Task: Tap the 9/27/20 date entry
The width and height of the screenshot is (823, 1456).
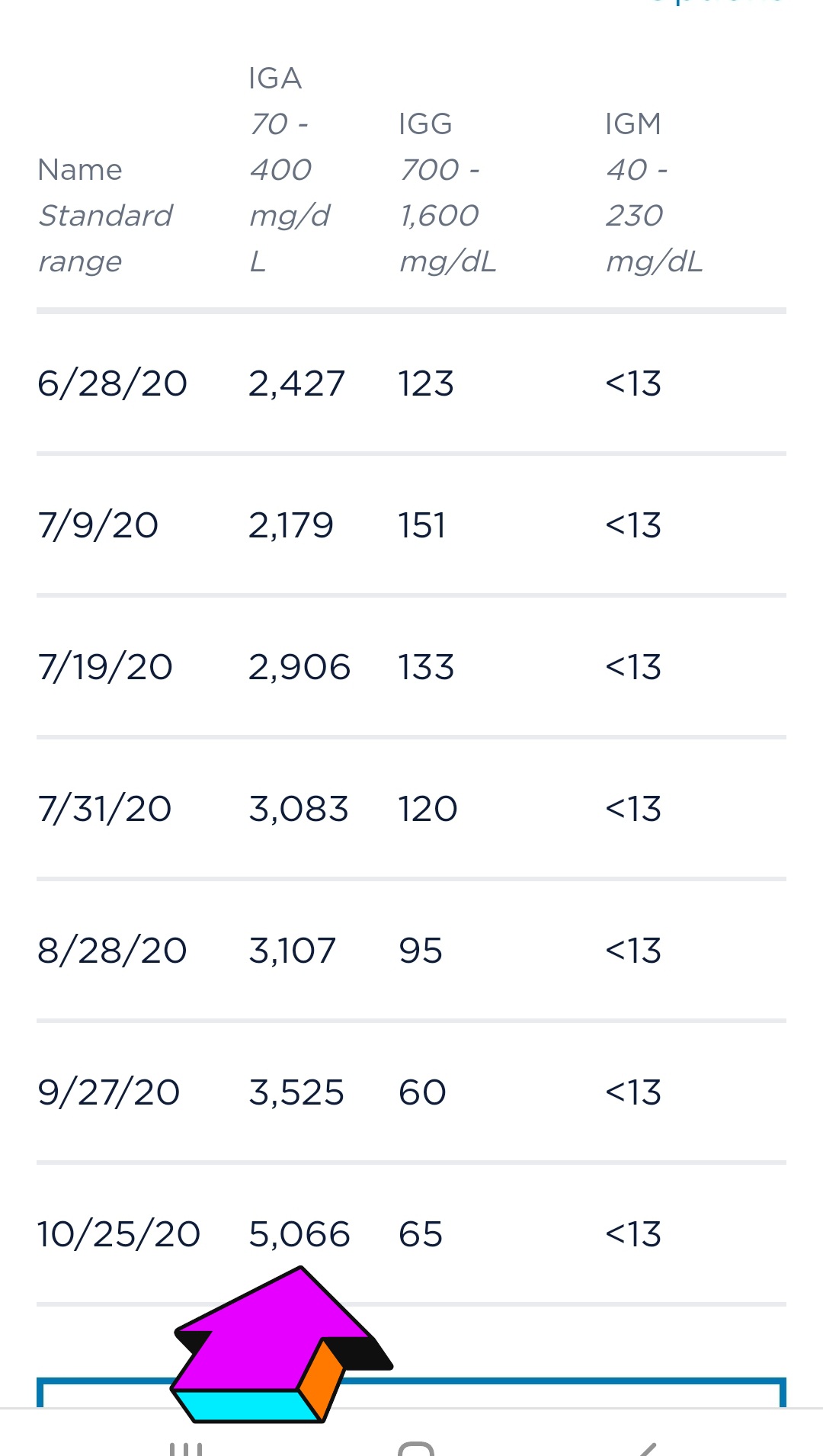Action: 109,1092
